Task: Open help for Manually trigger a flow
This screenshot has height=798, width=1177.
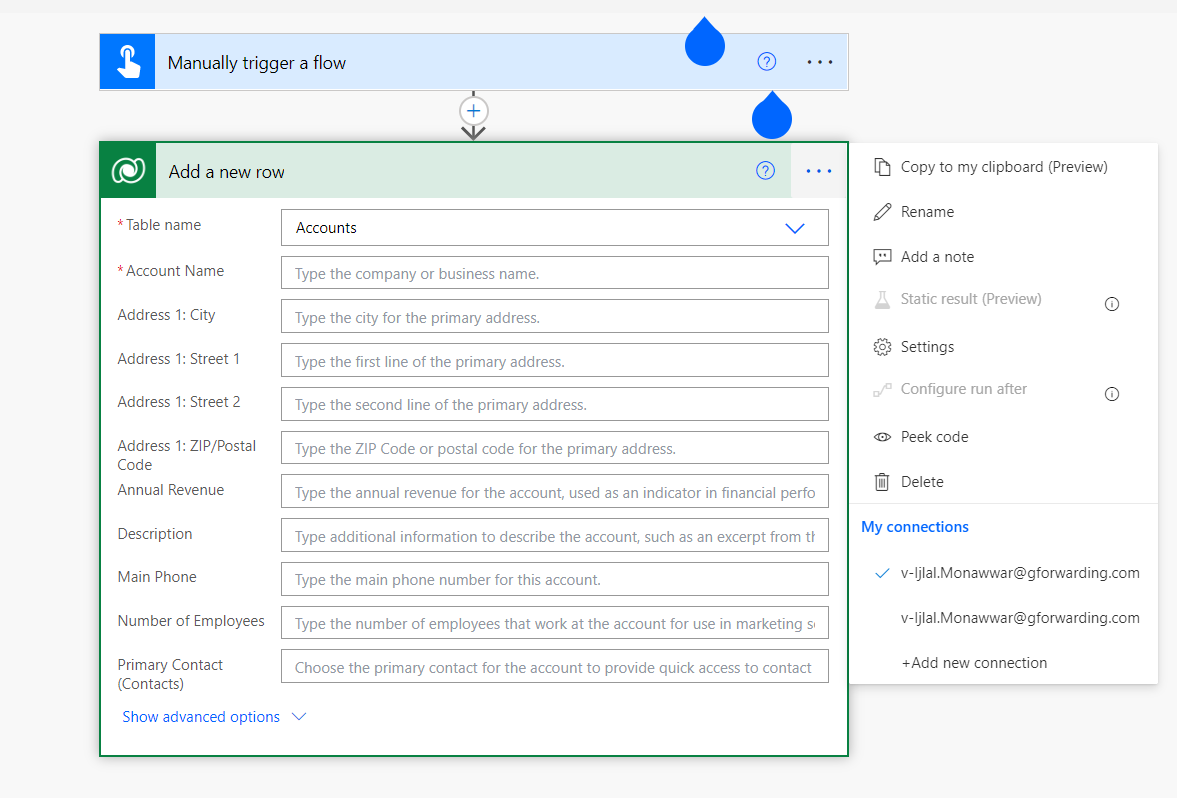Action: point(766,61)
